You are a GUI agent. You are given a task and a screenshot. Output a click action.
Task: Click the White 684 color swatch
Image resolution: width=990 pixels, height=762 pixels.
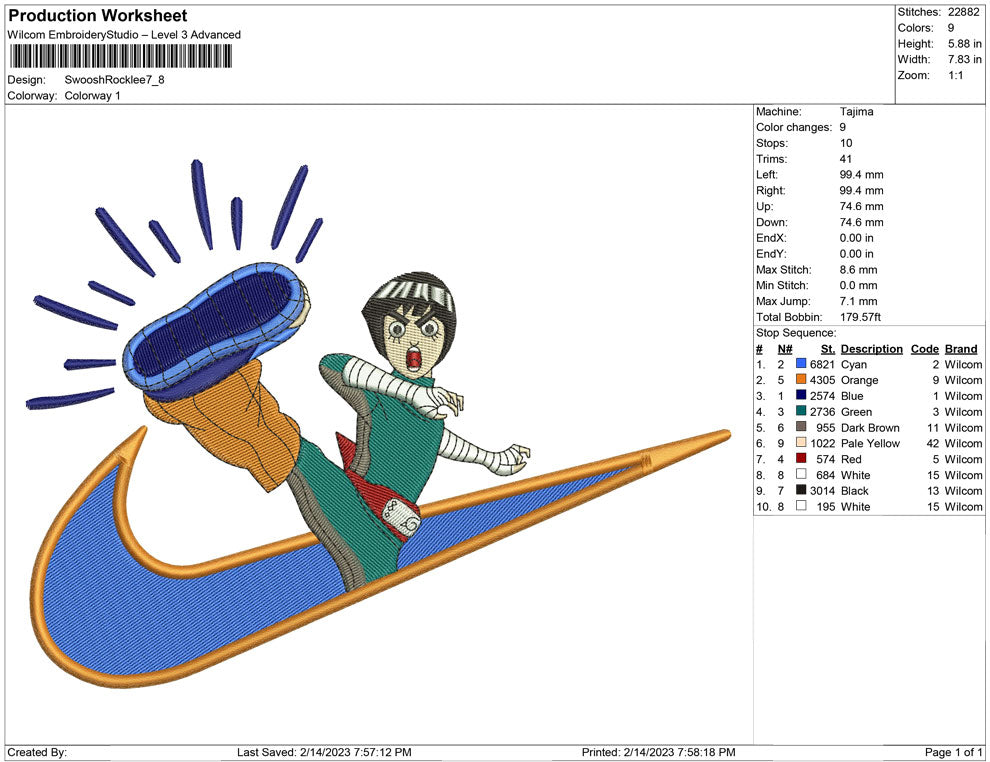pos(801,475)
